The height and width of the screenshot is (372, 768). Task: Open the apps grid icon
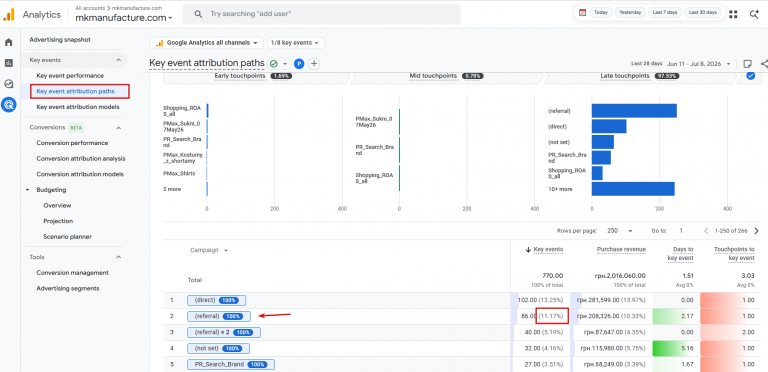(733, 14)
